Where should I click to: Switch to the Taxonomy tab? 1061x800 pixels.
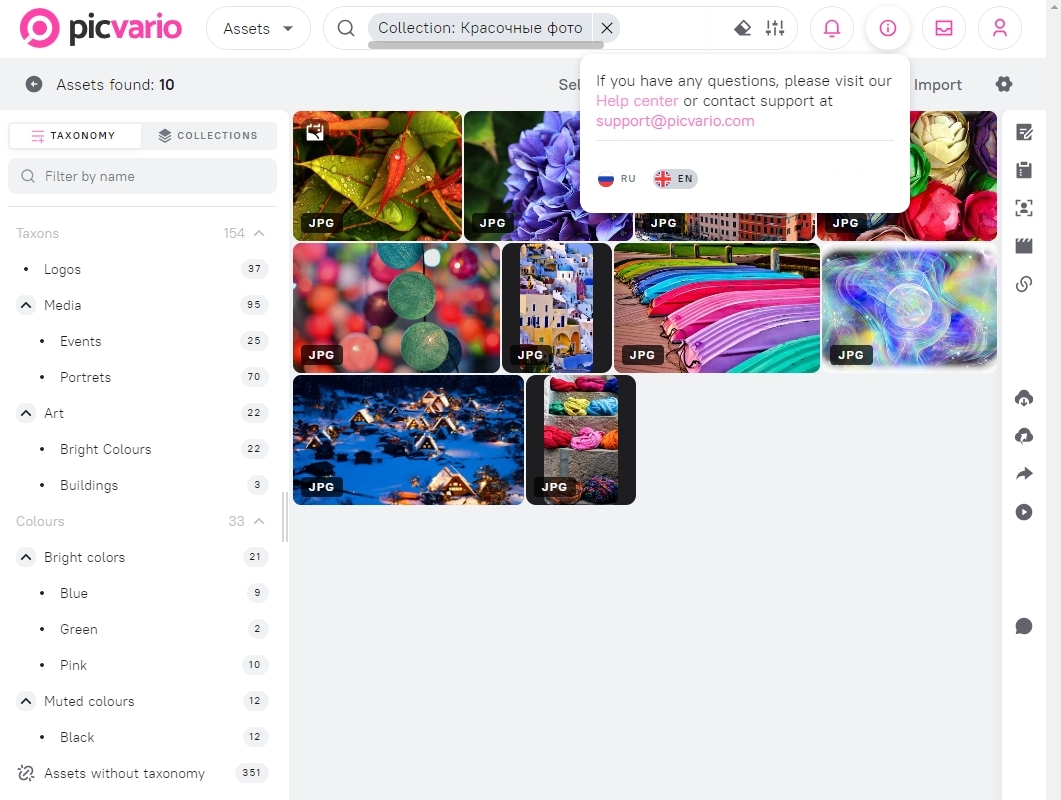74,135
